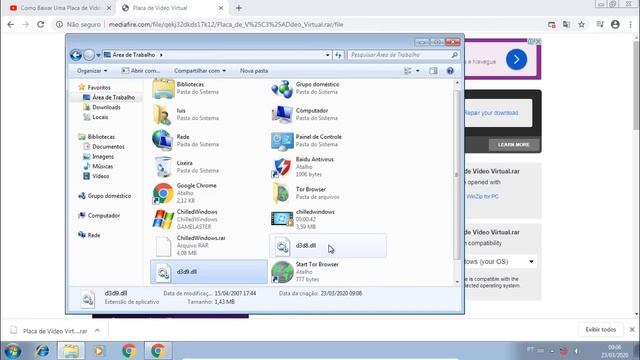This screenshot has height=360, width=640.
Task: Click the Repair your download link
Action: click(x=491, y=113)
